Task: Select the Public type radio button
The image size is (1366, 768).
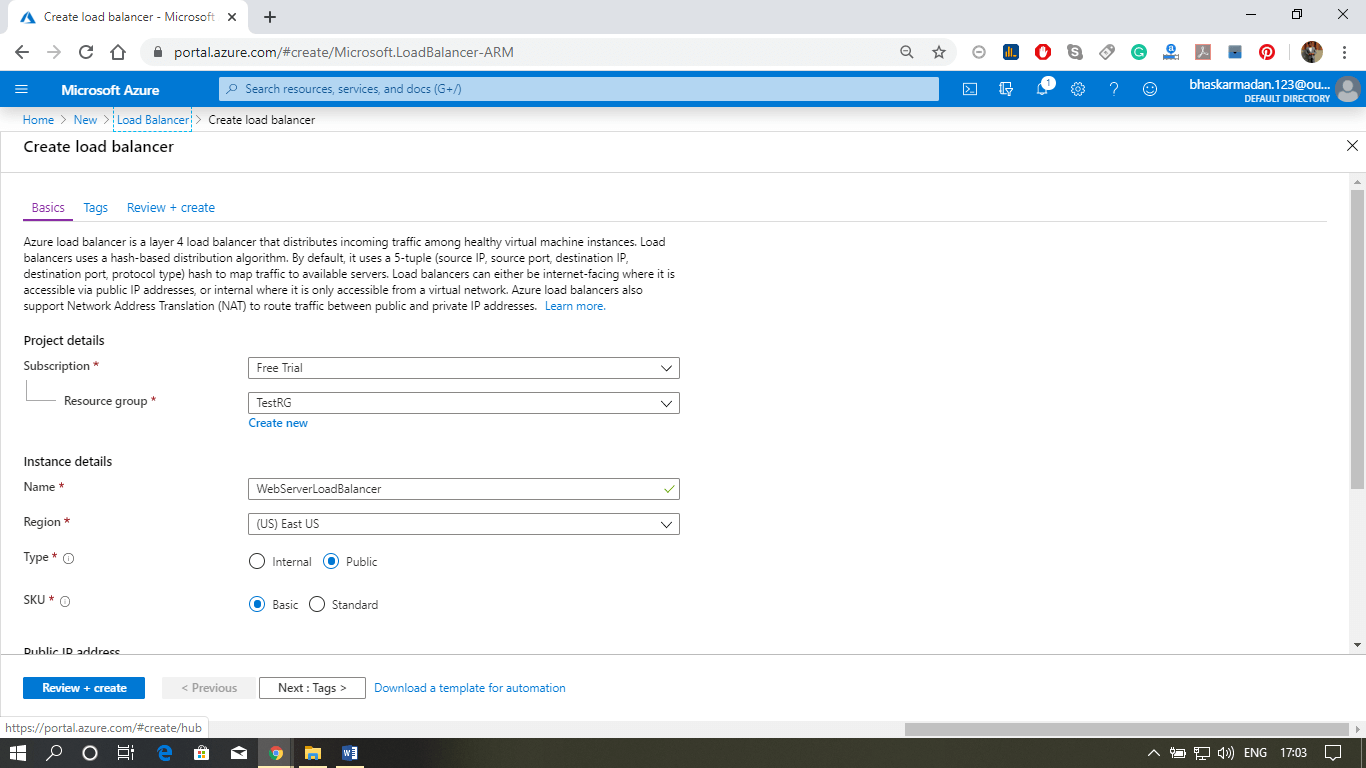Action: [x=331, y=562]
